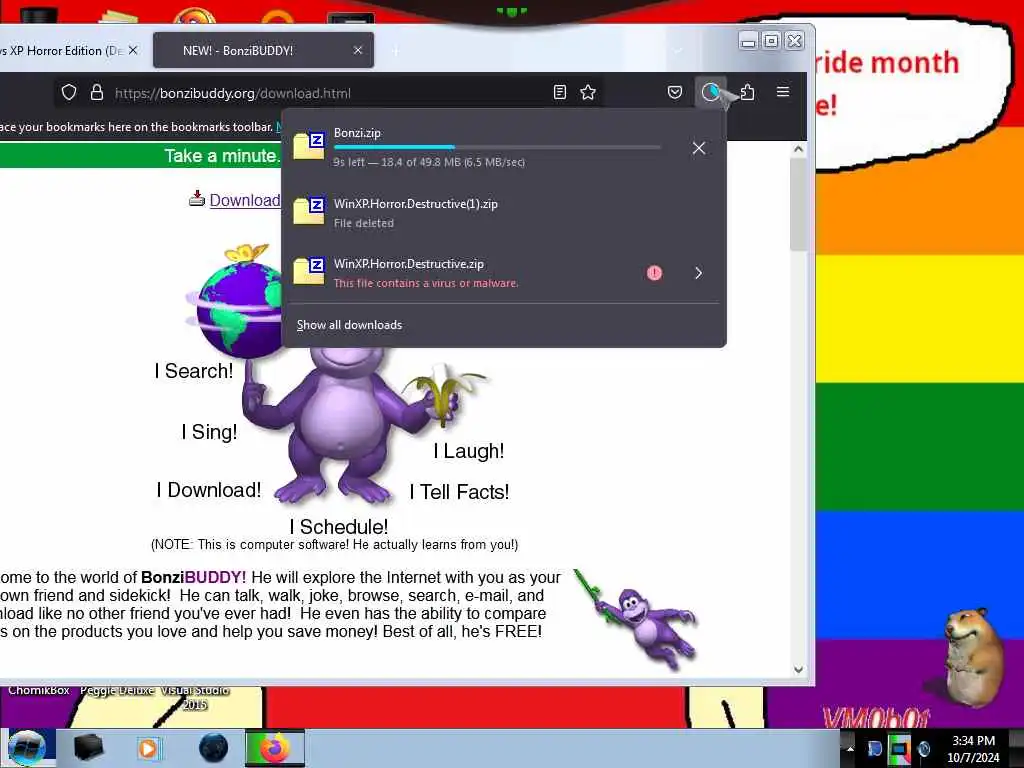Click the Take a minute green banner

click(140, 155)
